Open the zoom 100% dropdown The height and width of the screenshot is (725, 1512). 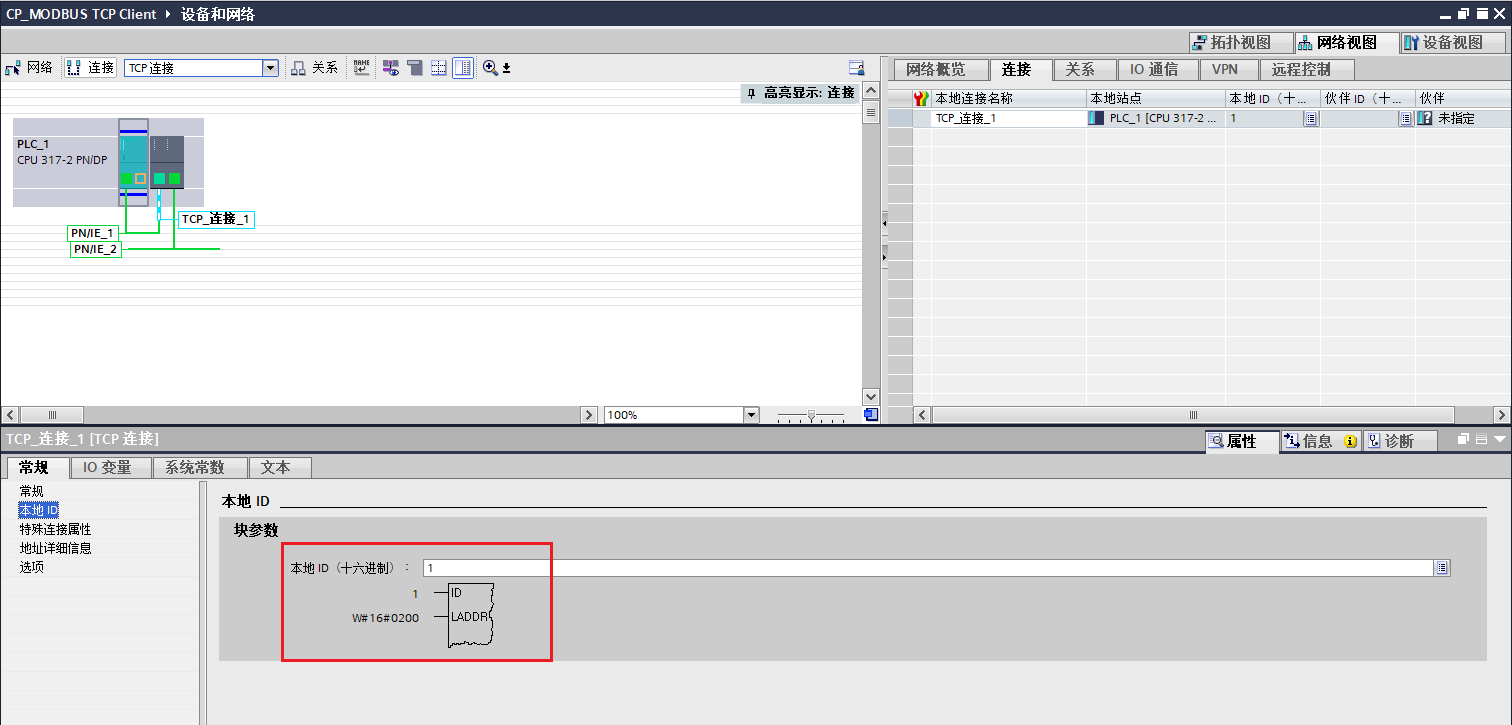[751, 415]
